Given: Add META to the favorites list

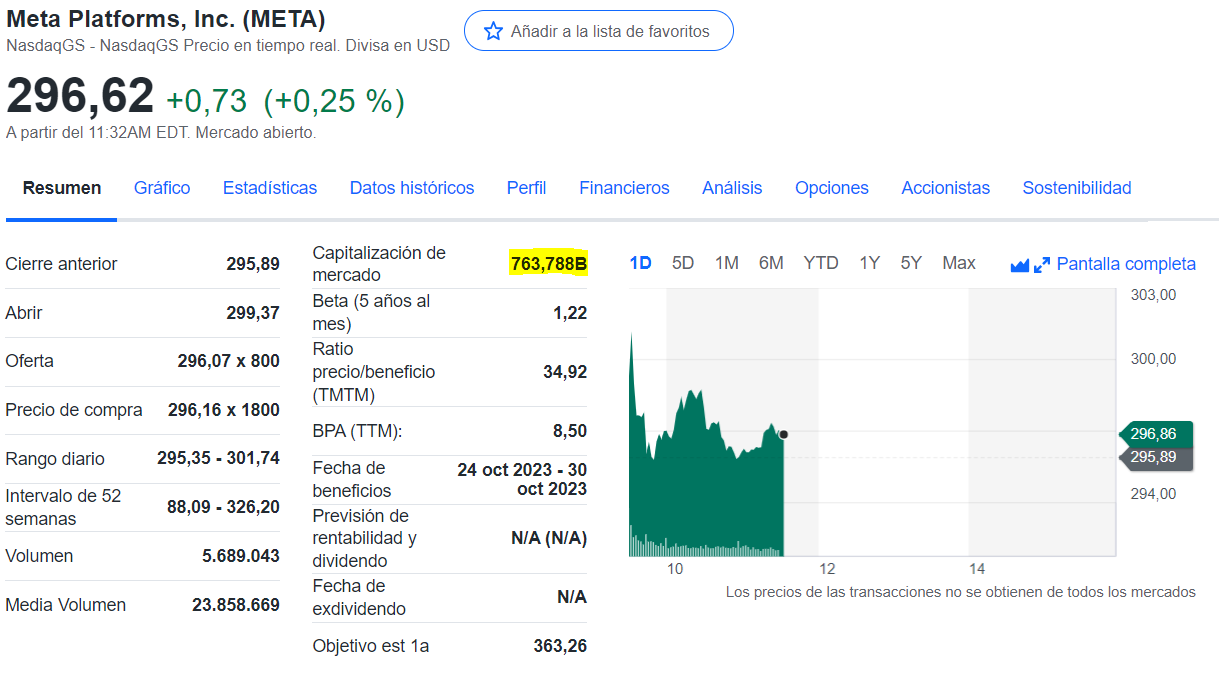Looking at the screenshot, I should pyautogui.click(x=598, y=31).
